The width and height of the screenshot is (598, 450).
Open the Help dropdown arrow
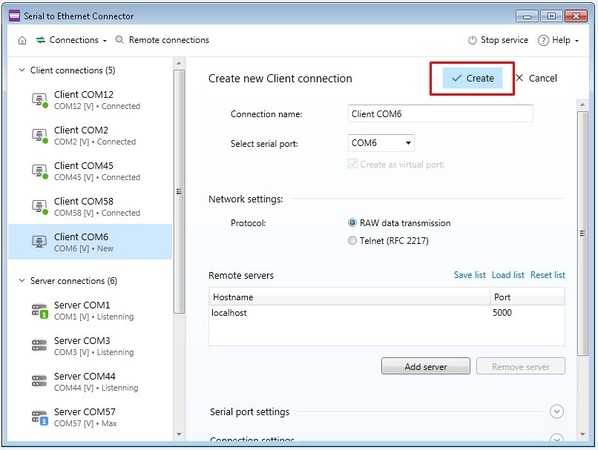point(577,41)
